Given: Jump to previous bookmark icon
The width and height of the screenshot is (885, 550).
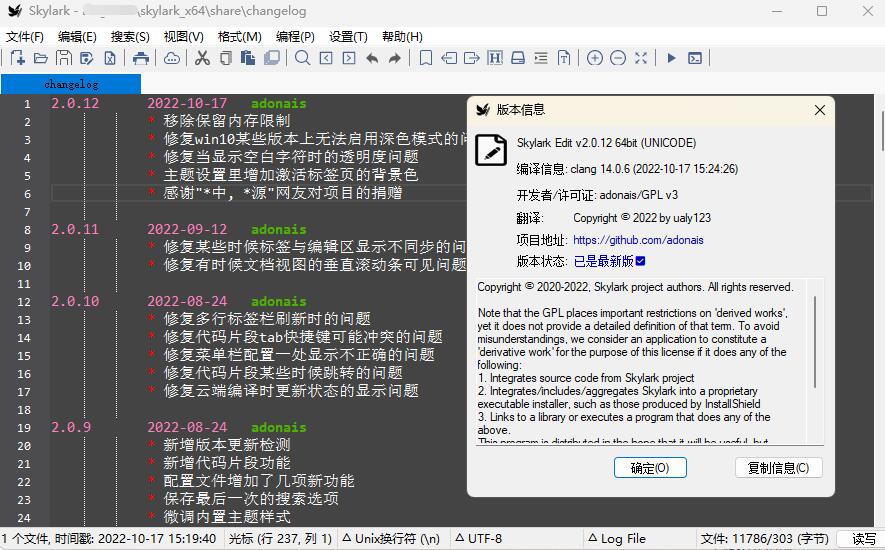Looking at the screenshot, I should click(449, 58).
